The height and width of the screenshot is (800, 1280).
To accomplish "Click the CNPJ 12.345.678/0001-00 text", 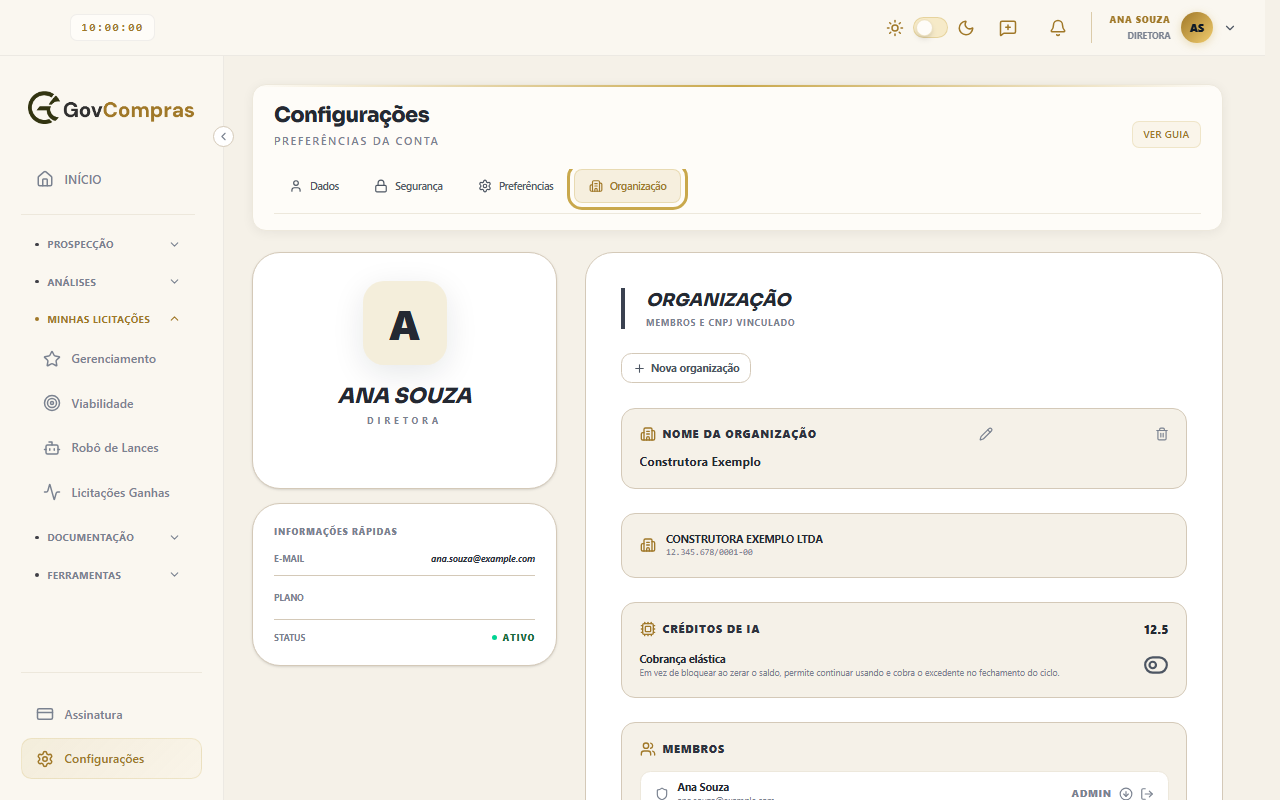I will tap(709, 553).
